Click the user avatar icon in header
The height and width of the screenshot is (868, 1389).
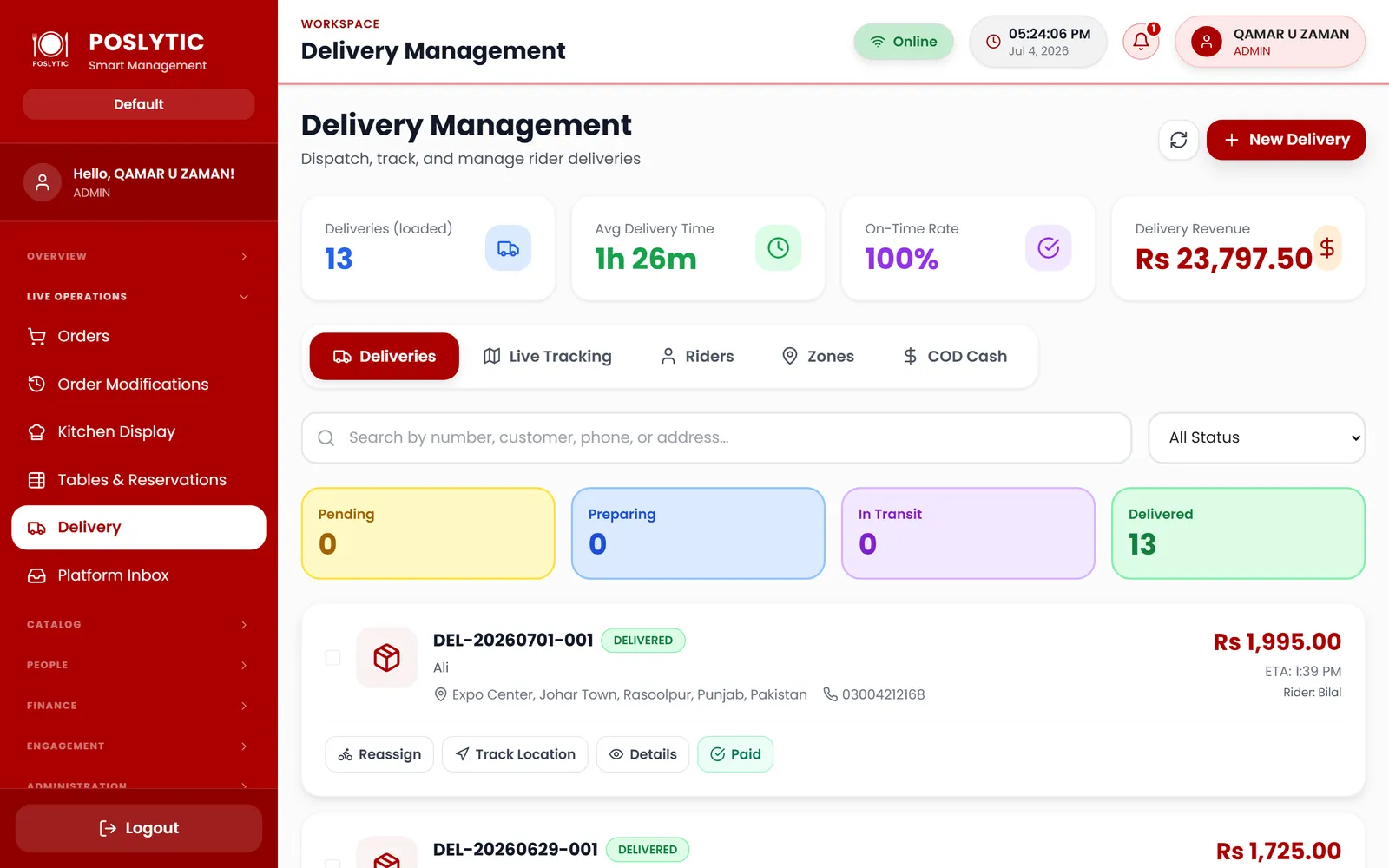point(1206,42)
